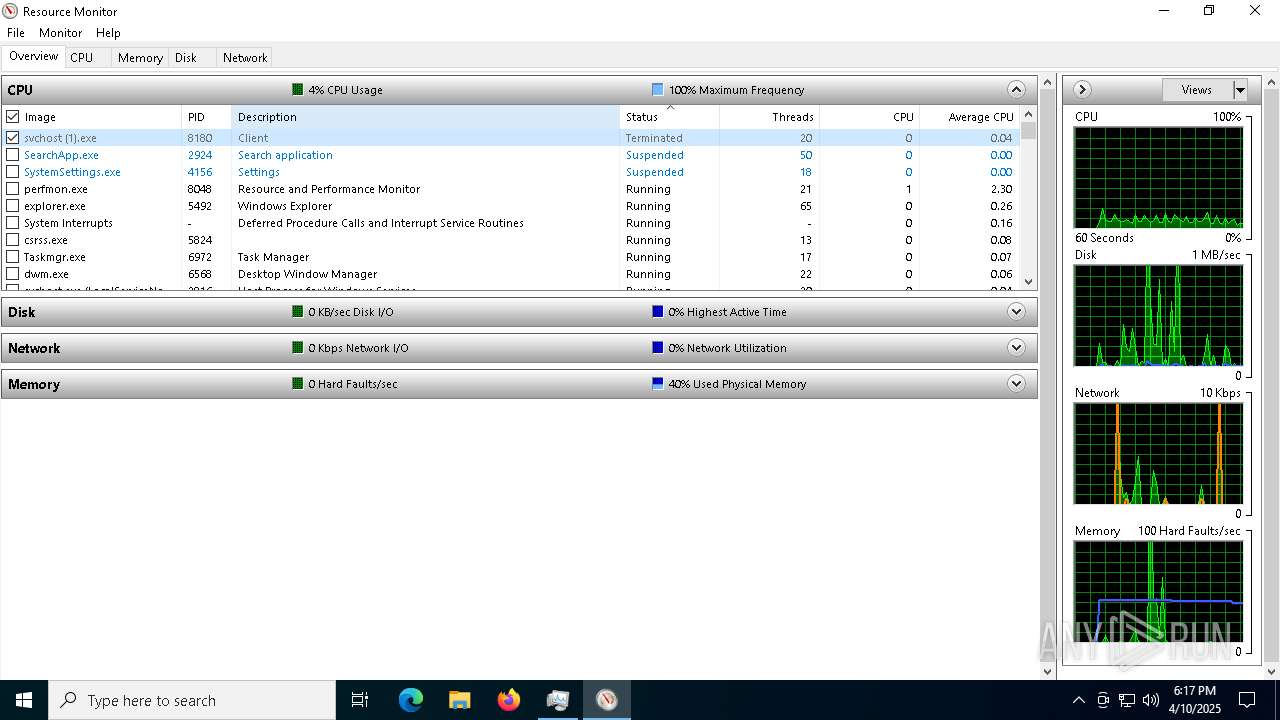The image size is (1280, 720).
Task: Open the notification center icon
Action: click(1247, 700)
